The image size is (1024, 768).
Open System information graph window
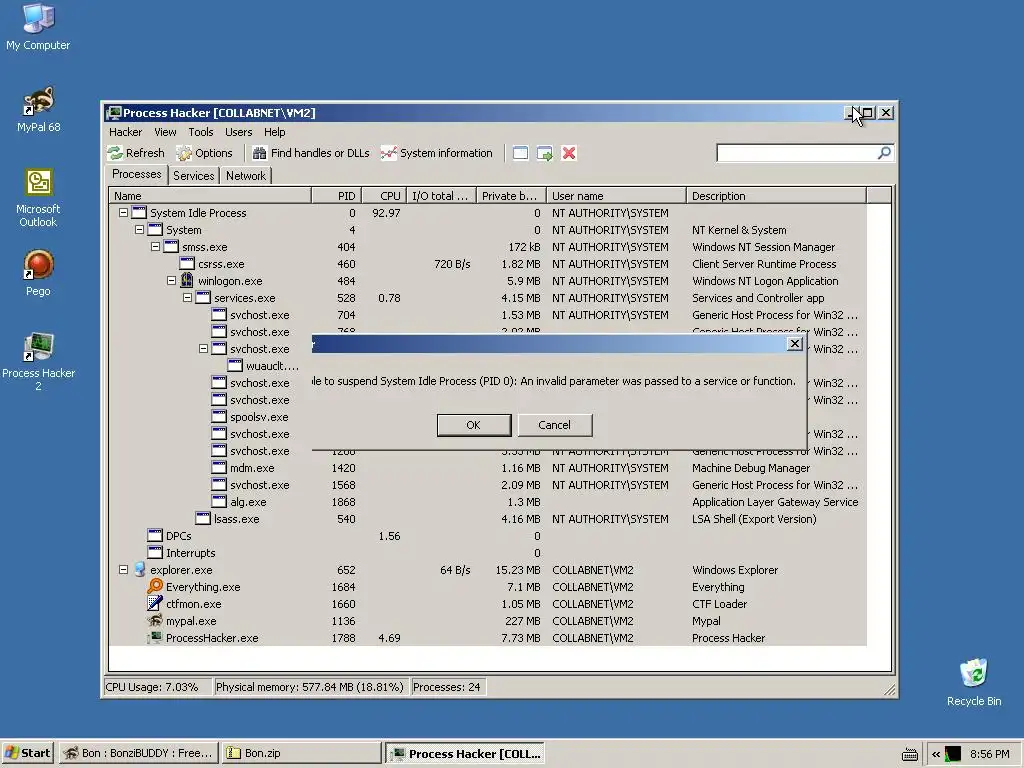coord(437,153)
